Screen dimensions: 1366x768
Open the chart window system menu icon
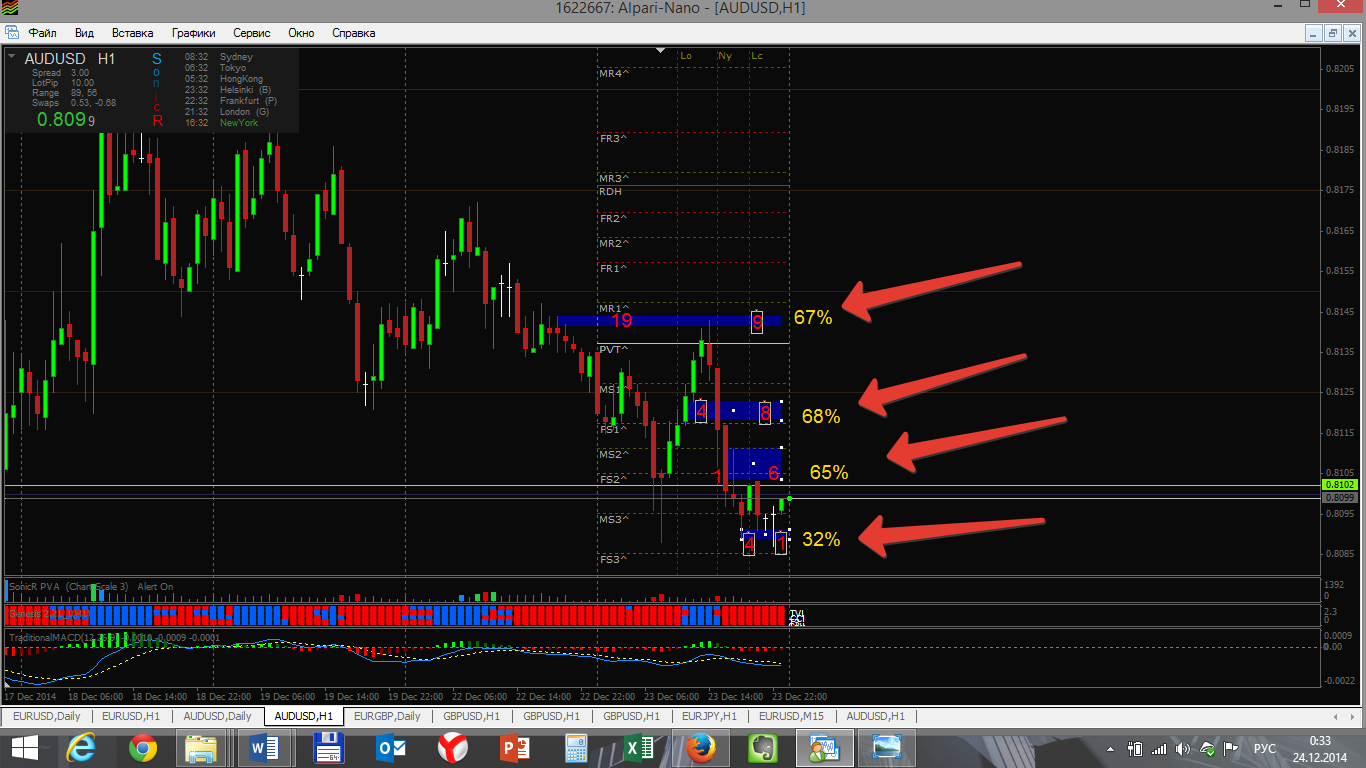tap(11, 33)
